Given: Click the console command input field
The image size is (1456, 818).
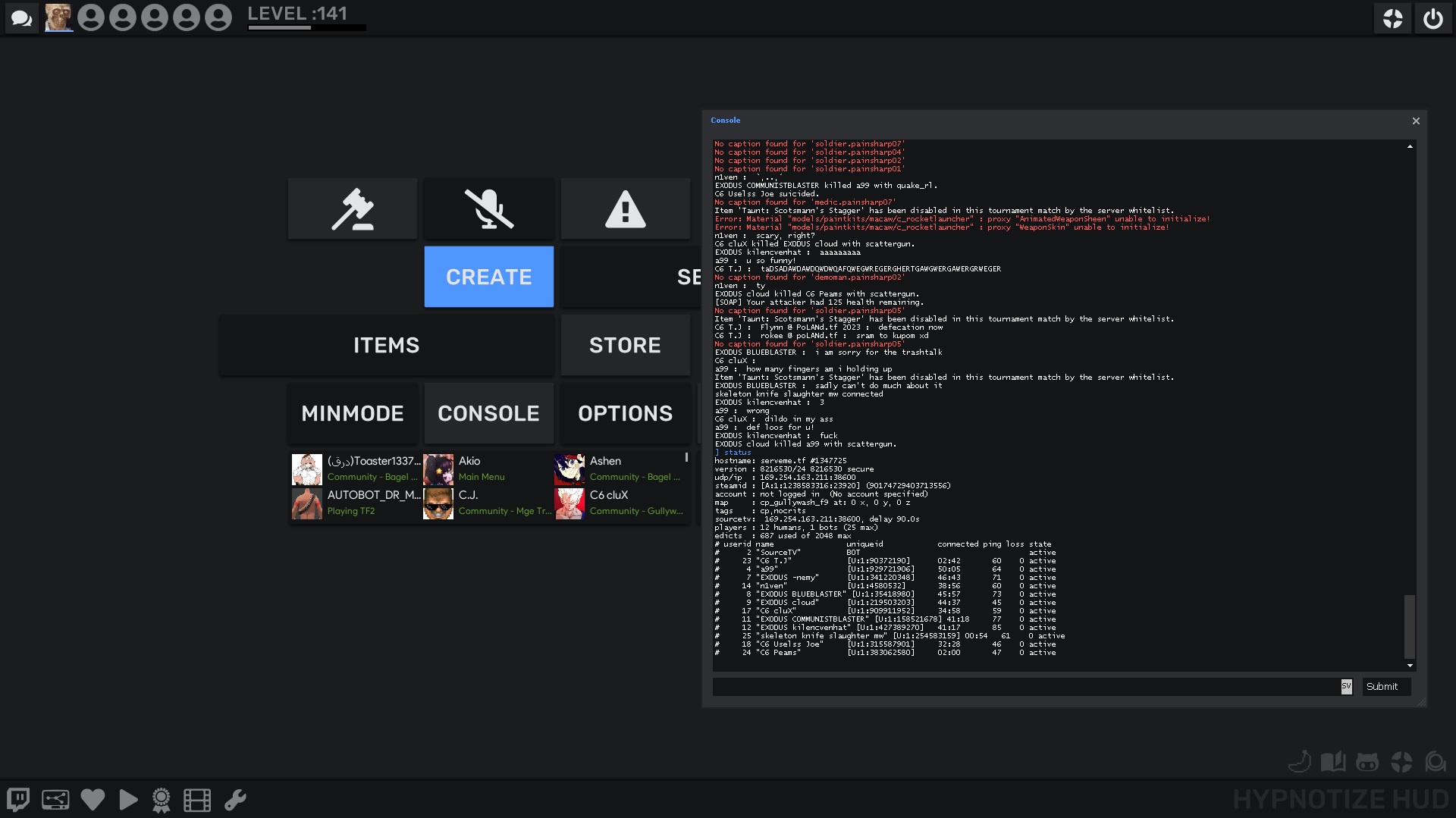Looking at the screenshot, I should tap(1024, 686).
